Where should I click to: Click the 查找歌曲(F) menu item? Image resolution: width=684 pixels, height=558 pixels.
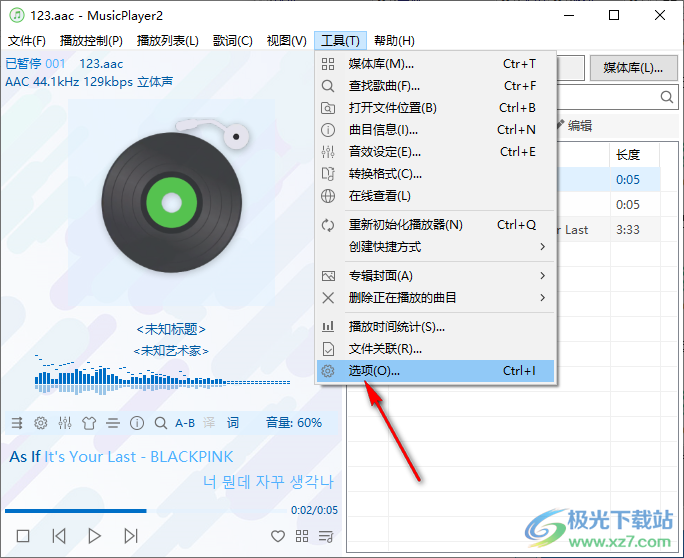[x=435, y=86]
